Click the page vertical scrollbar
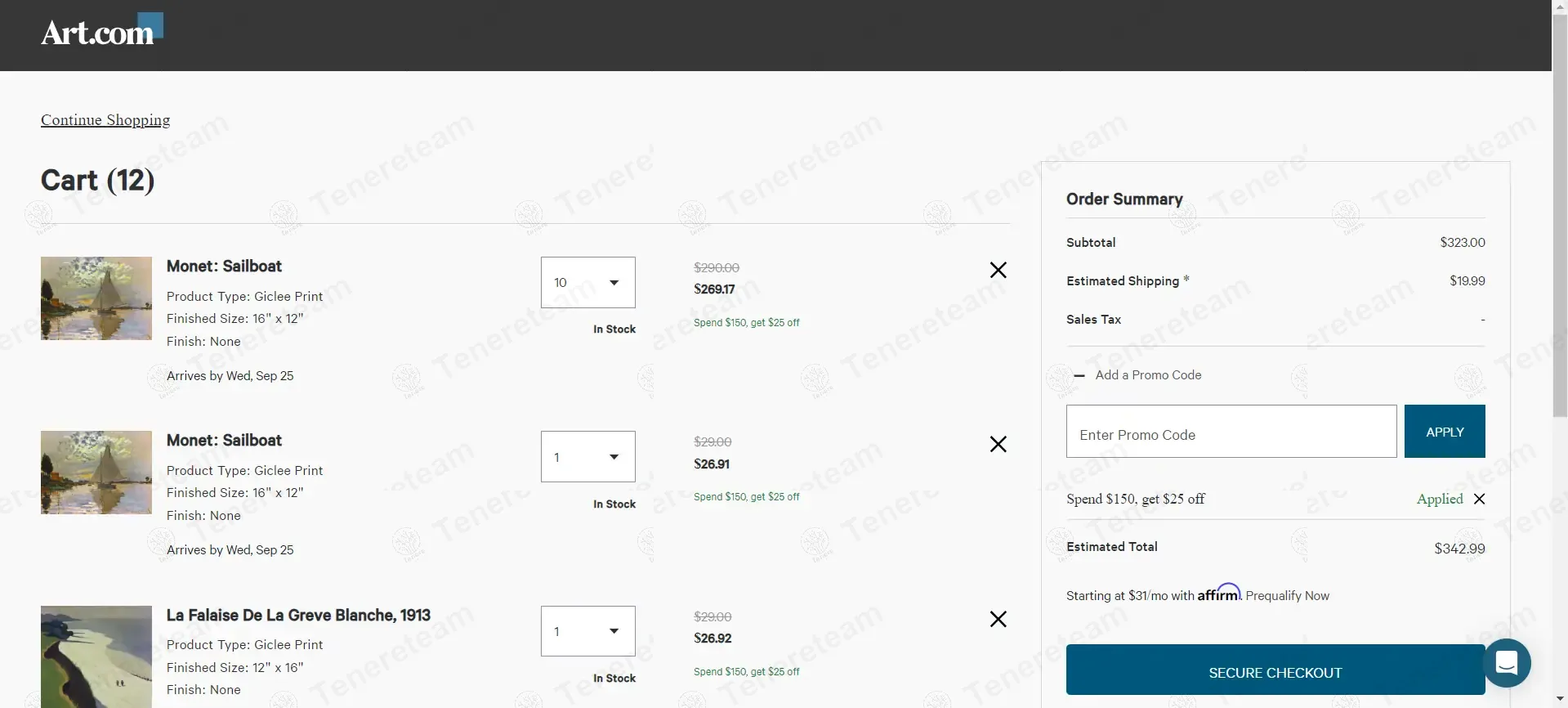The image size is (1568, 708). pos(1559,245)
